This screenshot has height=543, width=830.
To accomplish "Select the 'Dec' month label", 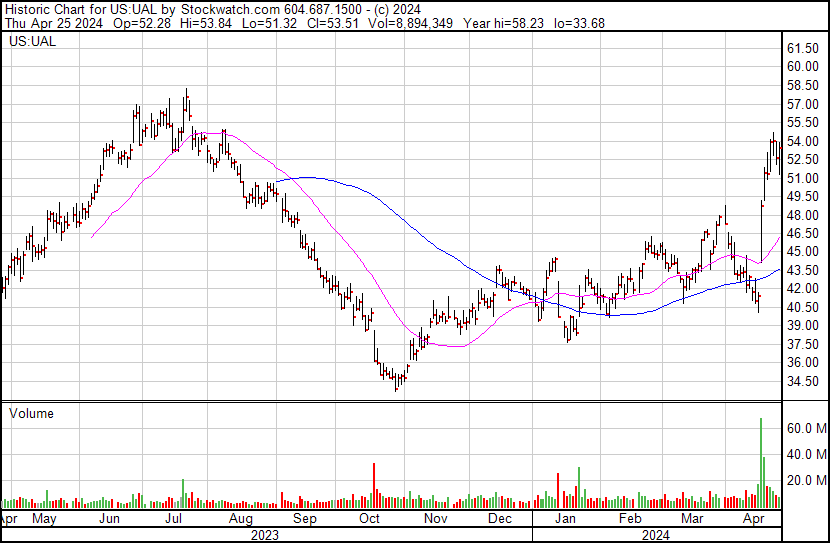I will pyautogui.click(x=500, y=519).
